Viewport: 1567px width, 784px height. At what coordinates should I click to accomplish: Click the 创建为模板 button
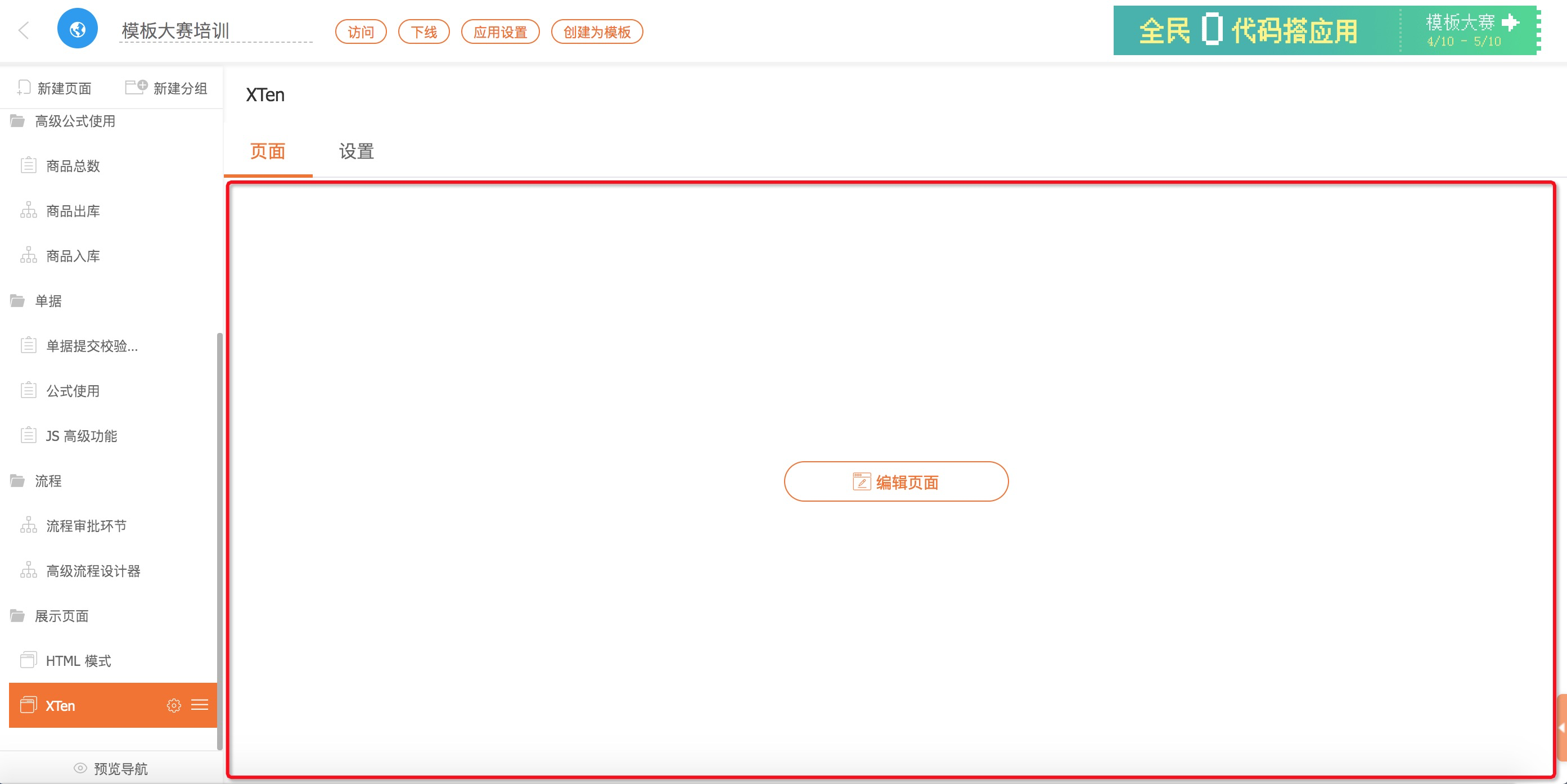596,32
